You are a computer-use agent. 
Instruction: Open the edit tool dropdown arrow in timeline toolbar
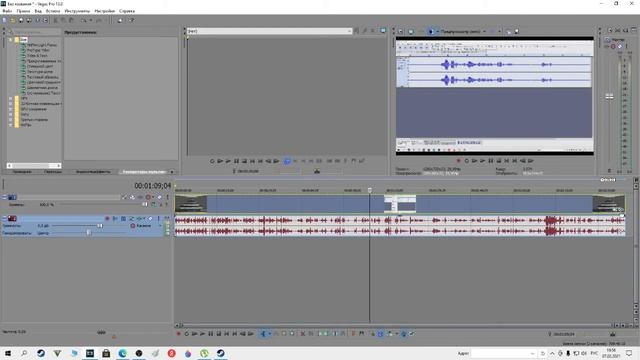point(270,334)
